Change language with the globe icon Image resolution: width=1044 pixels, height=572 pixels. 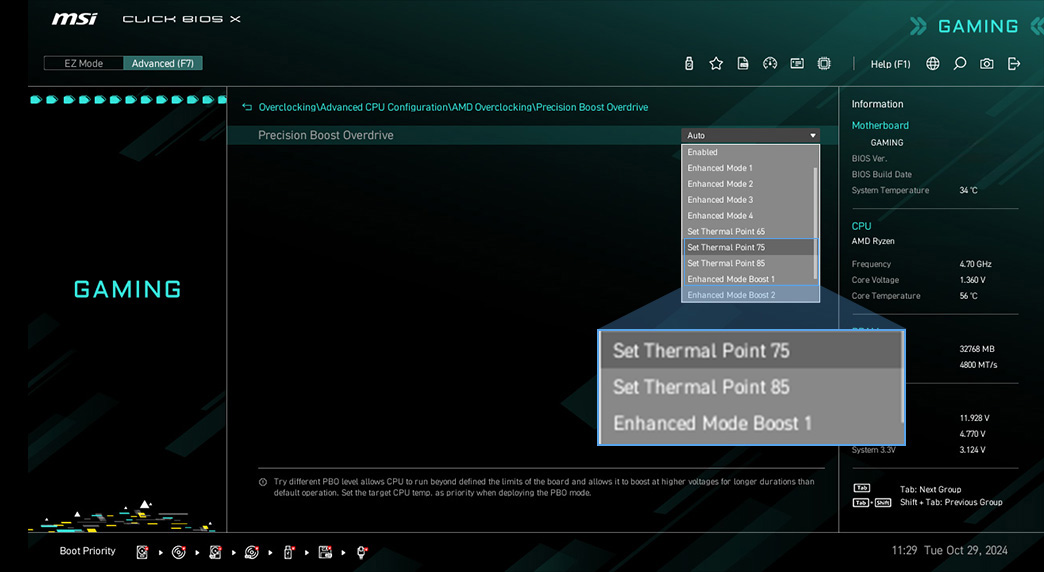point(933,63)
